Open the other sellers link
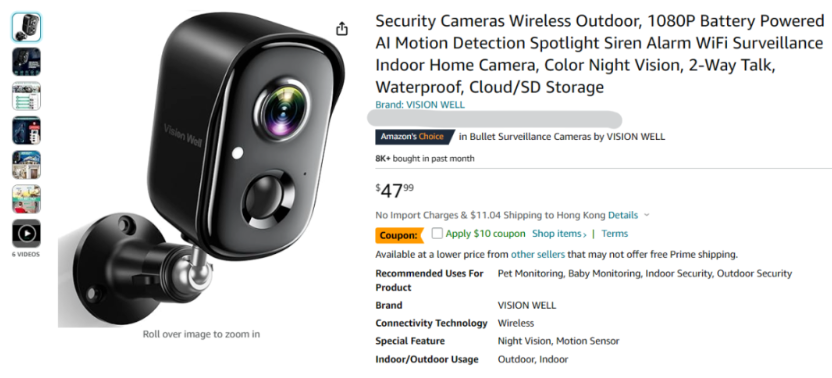Screen dimensions: 832x378 pos(538,254)
